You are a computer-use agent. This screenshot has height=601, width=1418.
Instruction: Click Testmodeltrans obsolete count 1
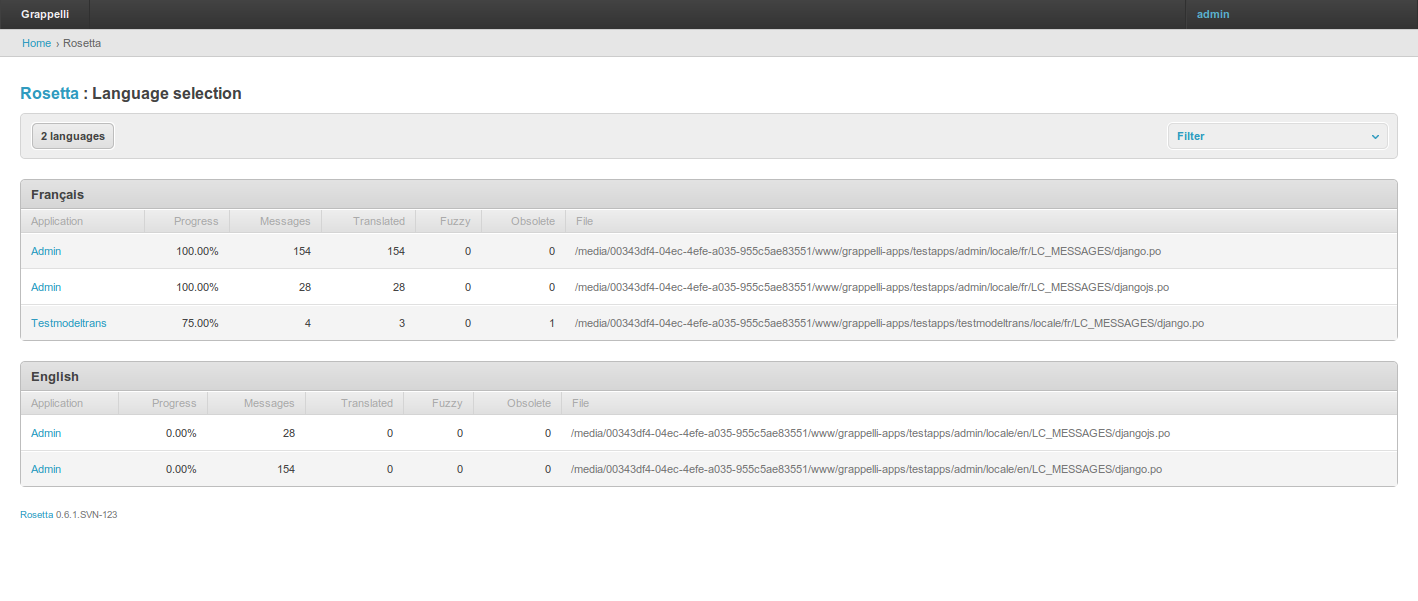pyautogui.click(x=552, y=323)
